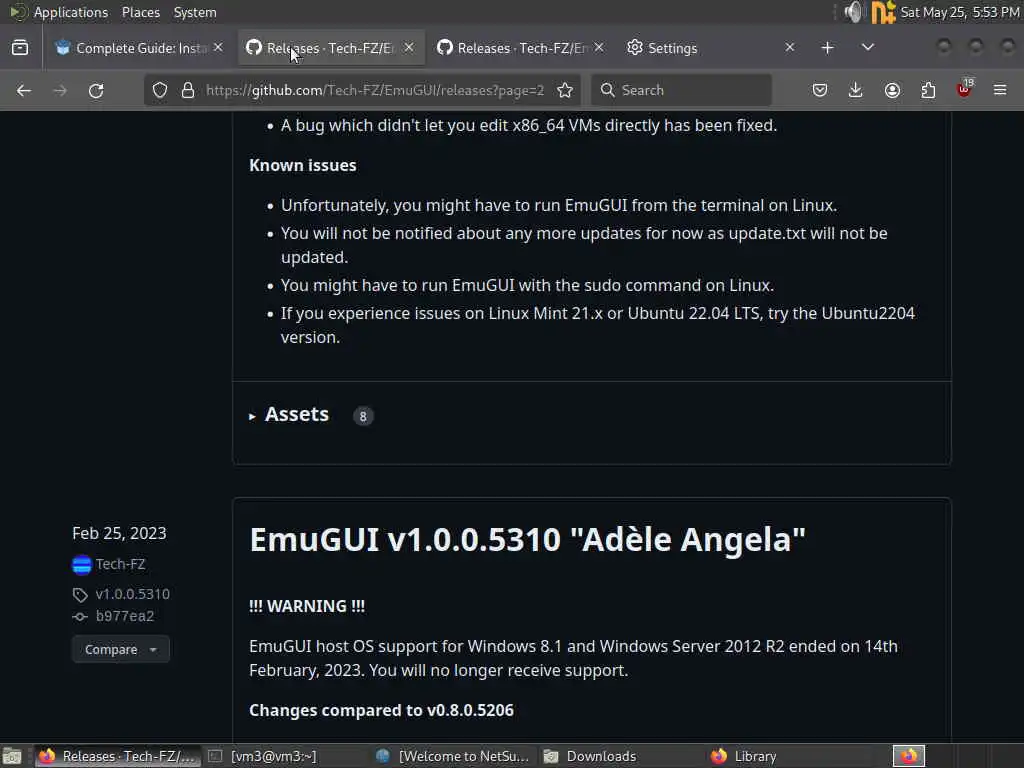Open the Downloads panel arrow icon
This screenshot has width=1024, height=768.
(x=856, y=90)
